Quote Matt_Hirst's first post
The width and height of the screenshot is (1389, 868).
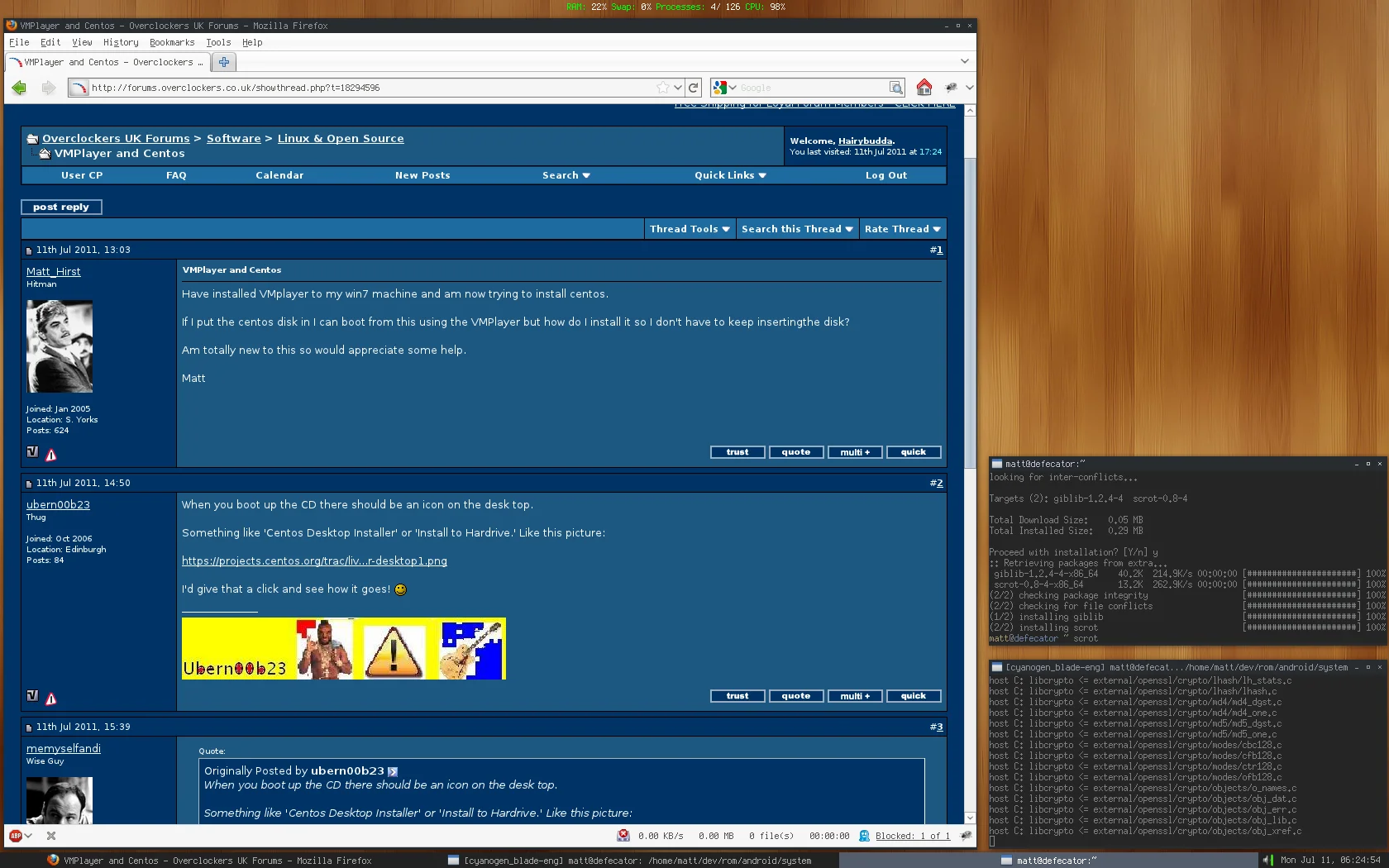[796, 452]
